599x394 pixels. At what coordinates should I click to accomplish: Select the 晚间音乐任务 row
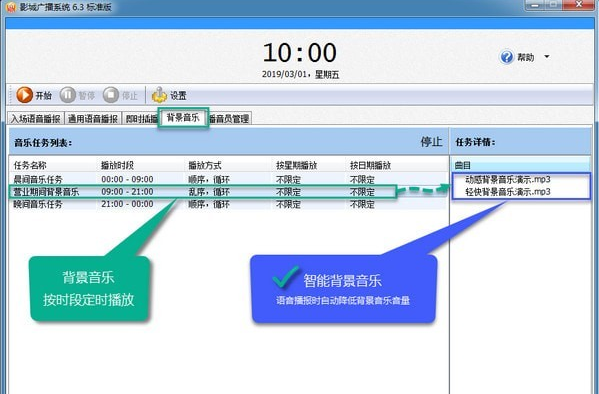(x=227, y=204)
